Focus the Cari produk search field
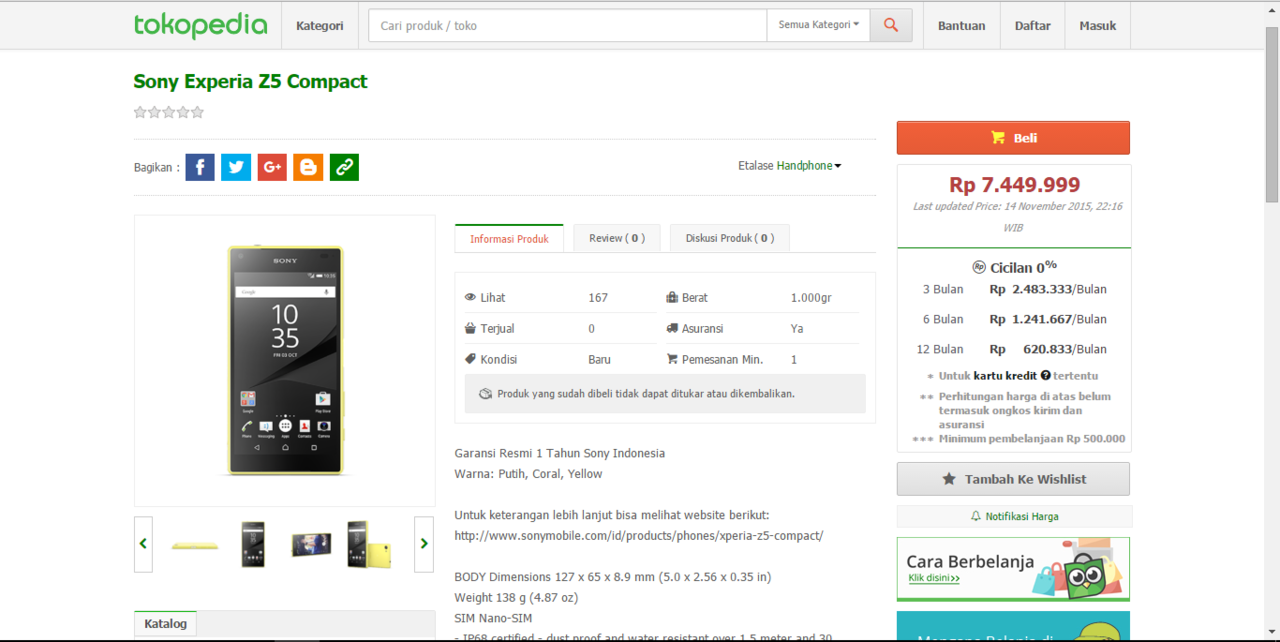This screenshot has width=1280, height=642. 567,26
